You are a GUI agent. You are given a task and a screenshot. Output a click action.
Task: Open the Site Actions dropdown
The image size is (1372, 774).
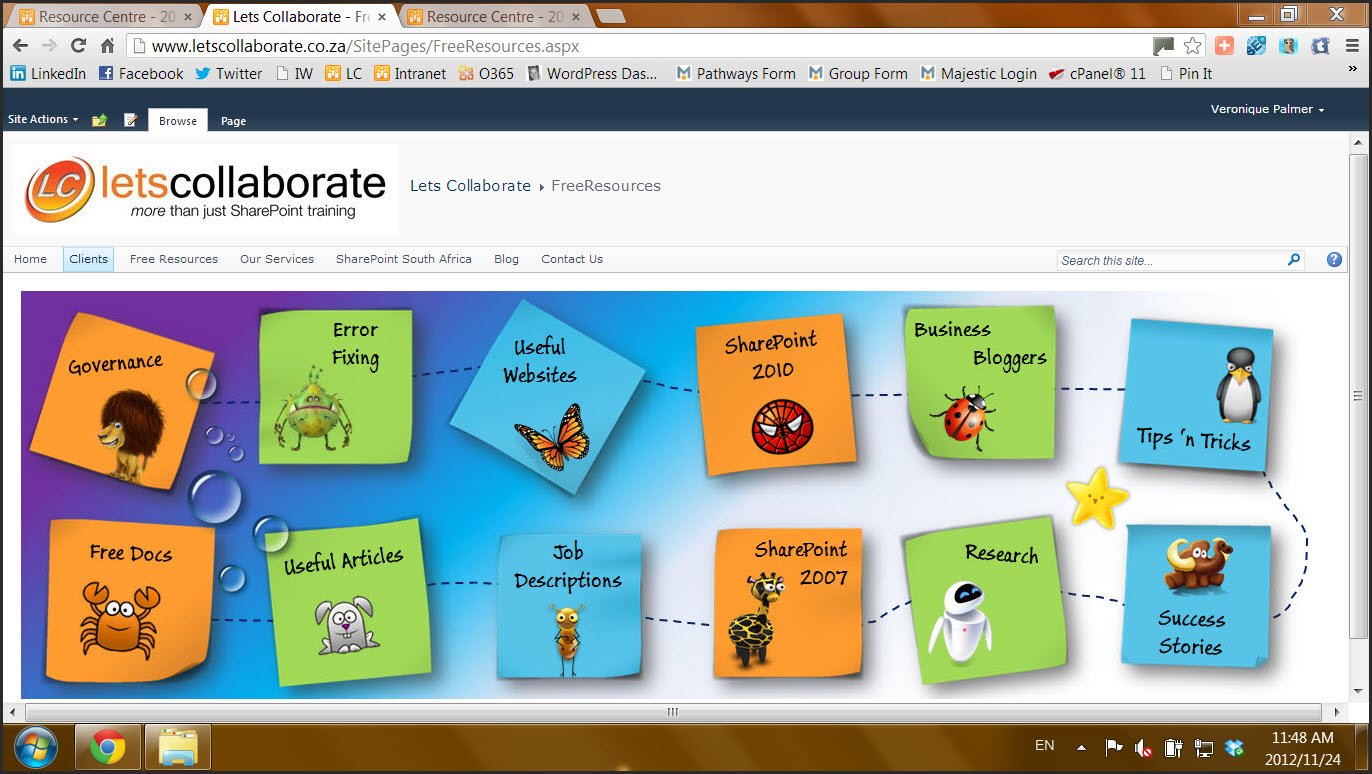43,119
